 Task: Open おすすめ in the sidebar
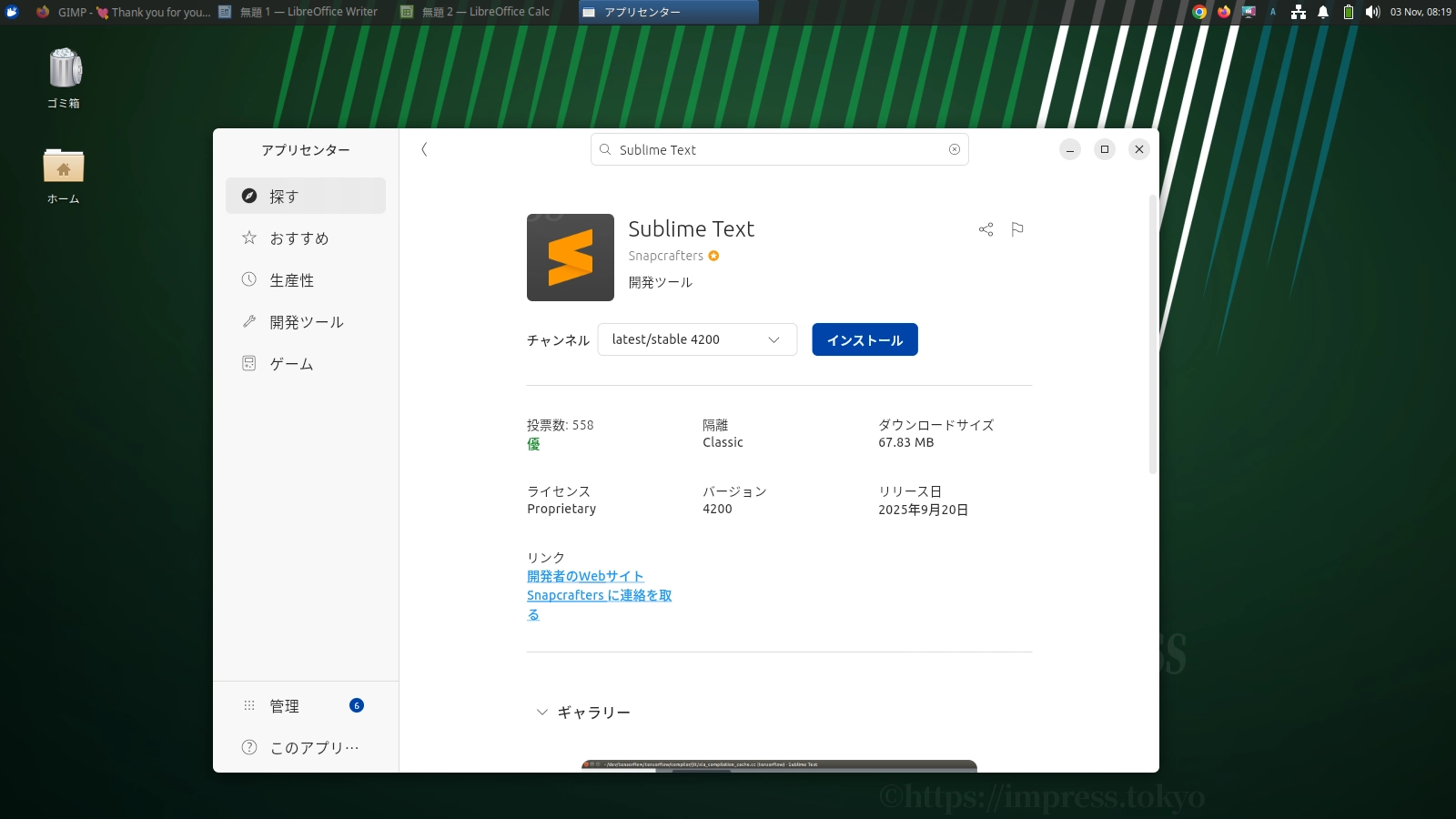[x=306, y=238]
